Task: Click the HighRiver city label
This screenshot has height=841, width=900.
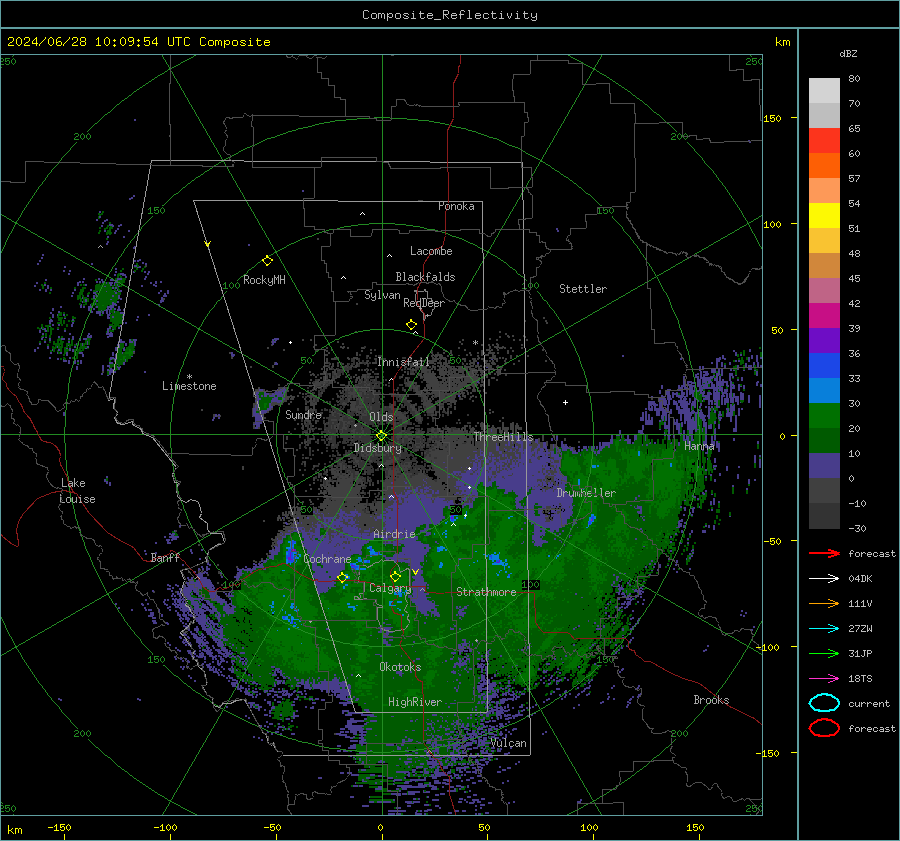Action: point(415,702)
